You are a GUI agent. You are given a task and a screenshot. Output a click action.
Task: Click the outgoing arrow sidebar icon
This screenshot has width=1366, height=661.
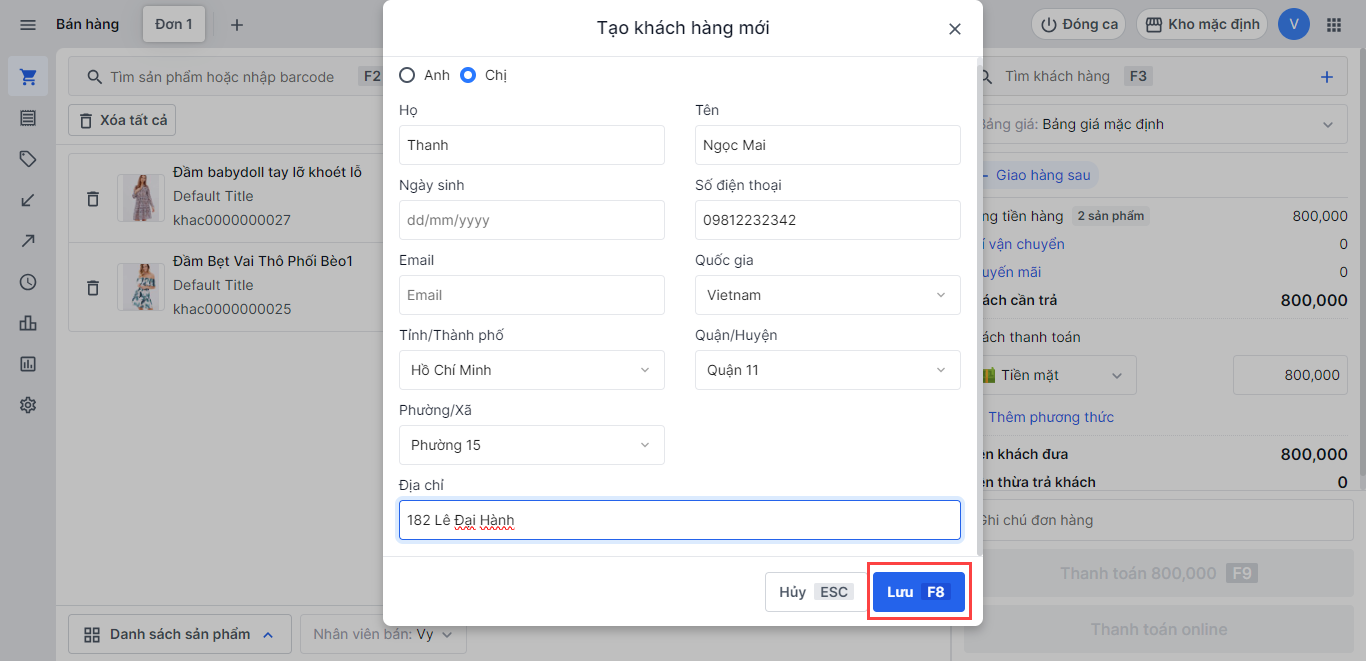28,241
